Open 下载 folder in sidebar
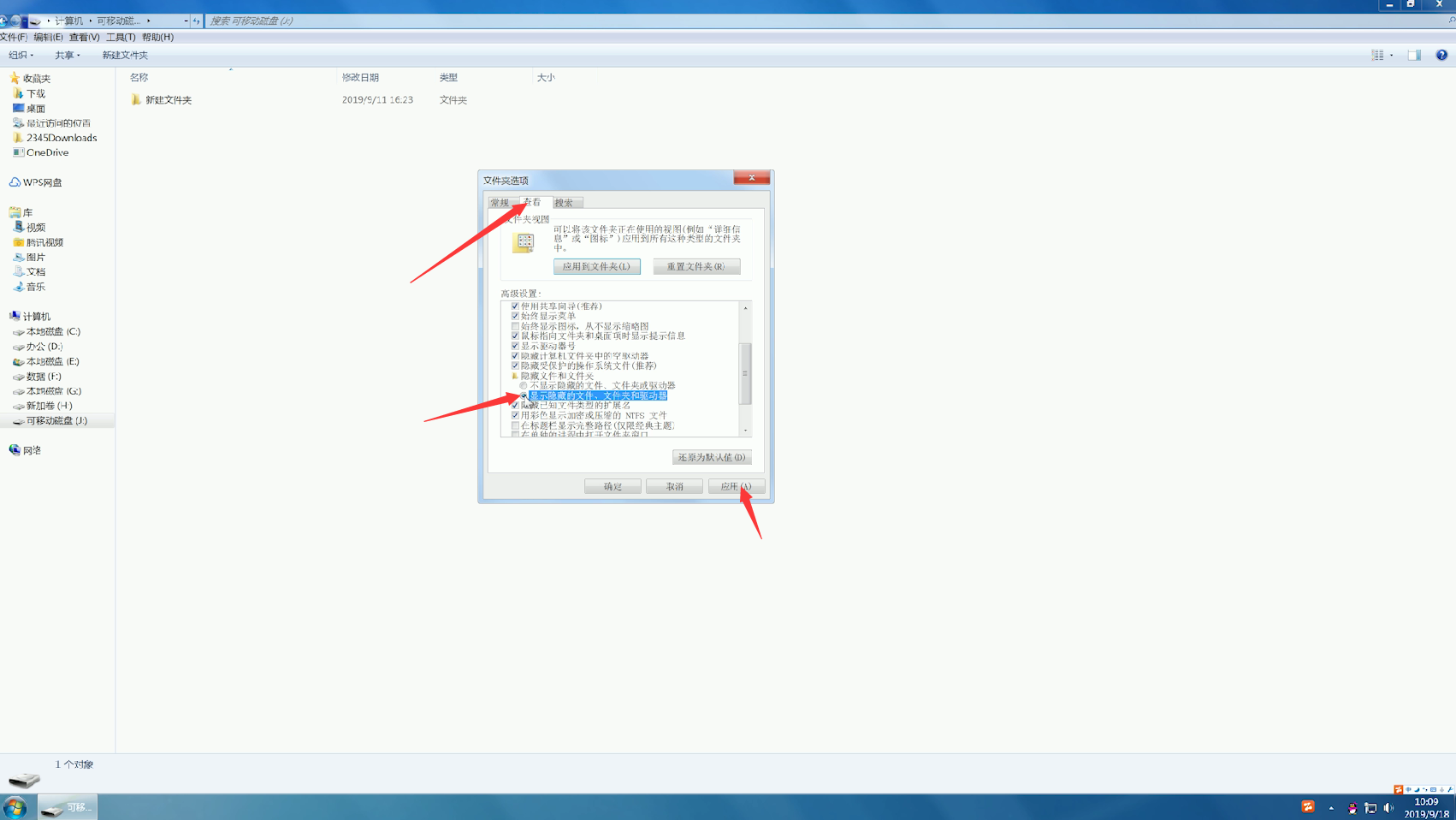Viewport: 1456px width, 820px height. click(29, 93)
